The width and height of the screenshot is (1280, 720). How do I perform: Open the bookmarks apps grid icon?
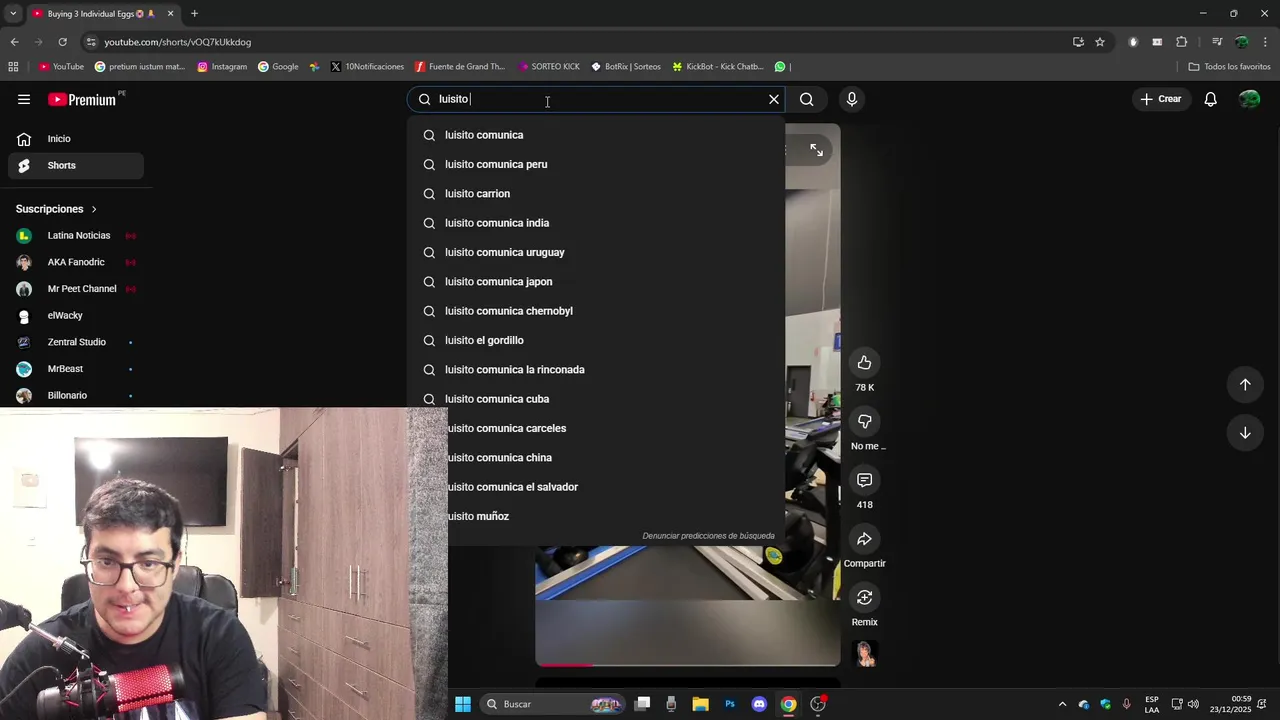[x=13, y=67]
